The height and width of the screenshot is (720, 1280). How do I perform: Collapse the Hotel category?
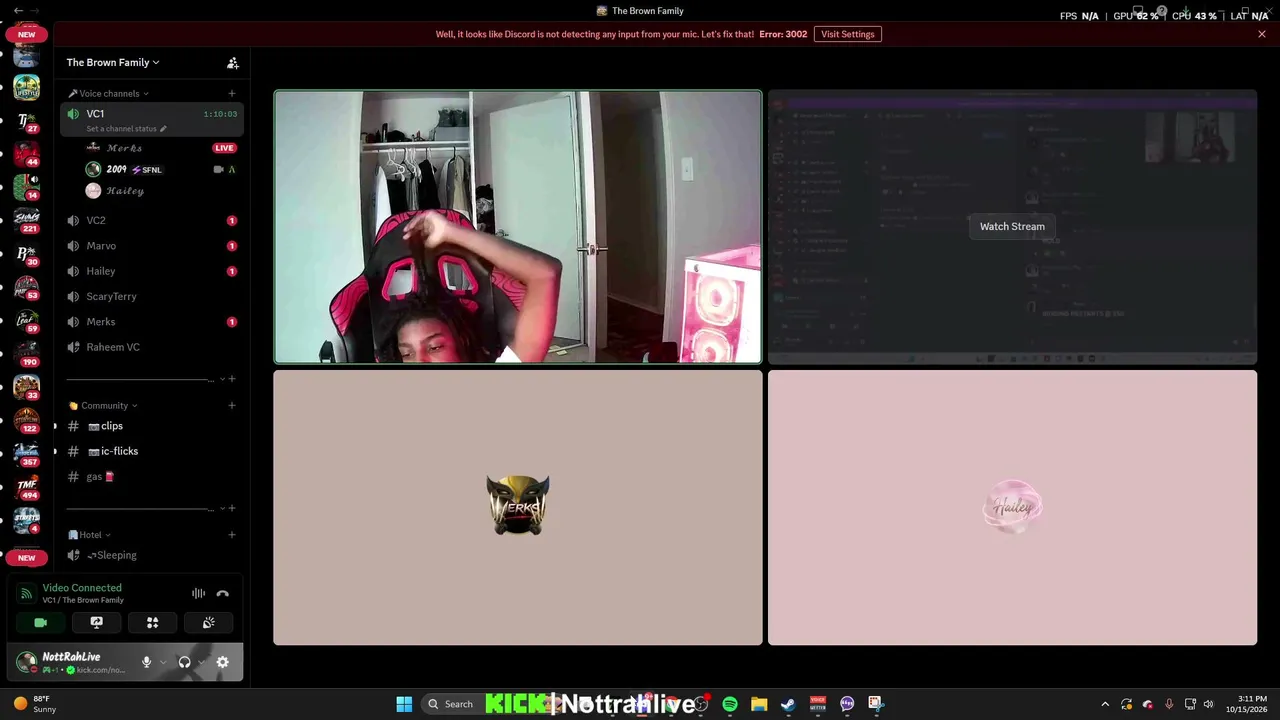(90, 535)
